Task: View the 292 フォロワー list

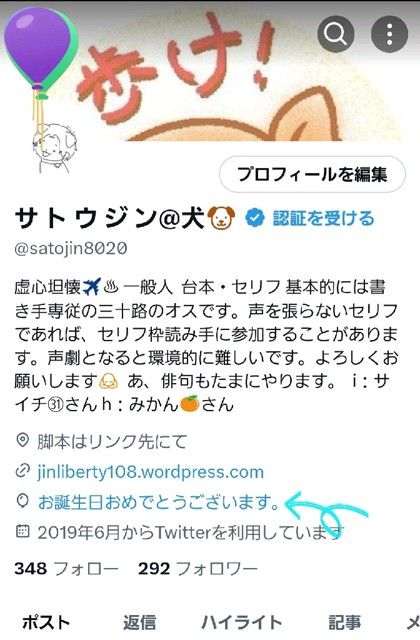Action: [198, 568]
